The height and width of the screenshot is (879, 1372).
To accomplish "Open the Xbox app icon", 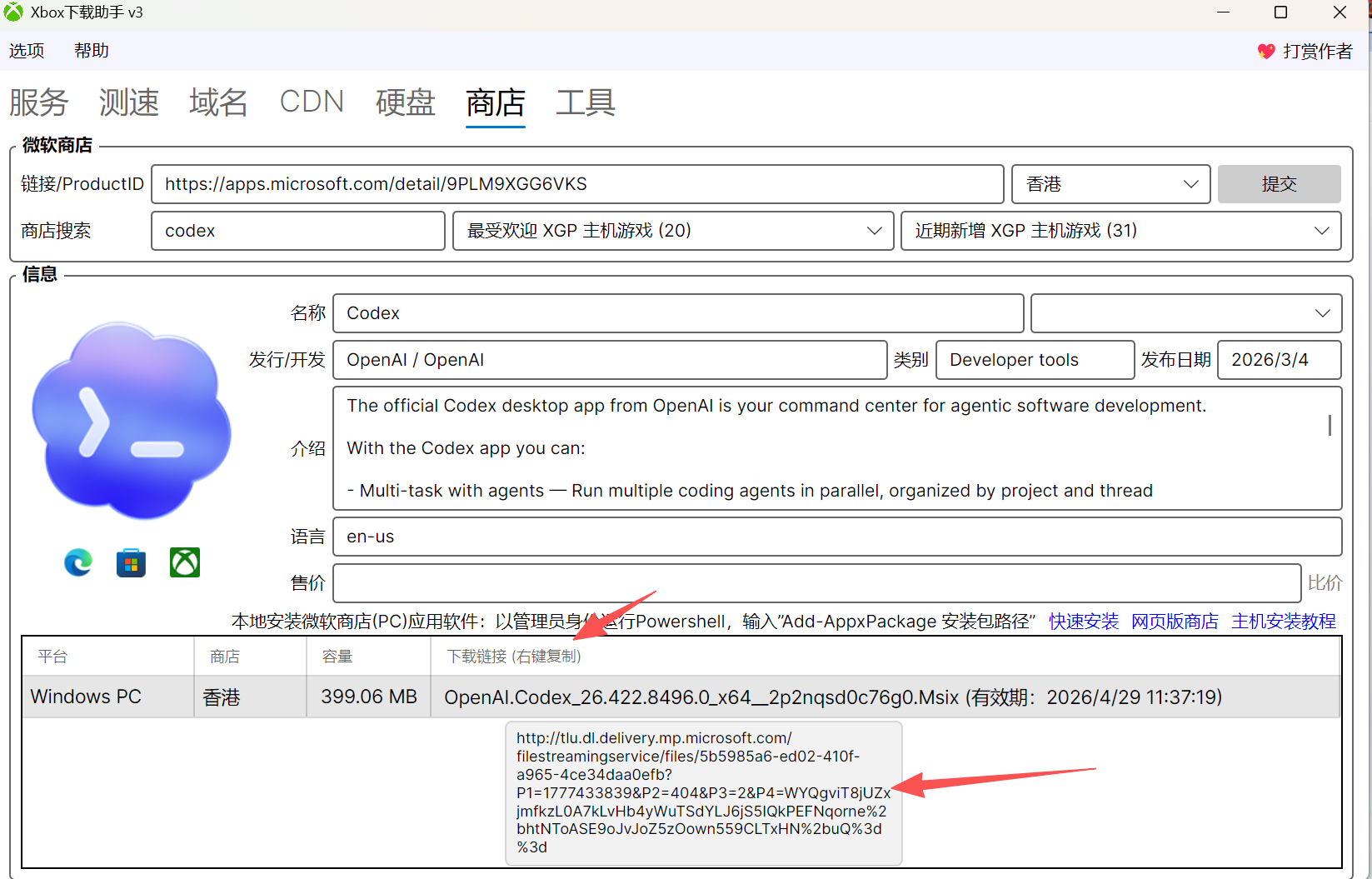I will point(185,563).
